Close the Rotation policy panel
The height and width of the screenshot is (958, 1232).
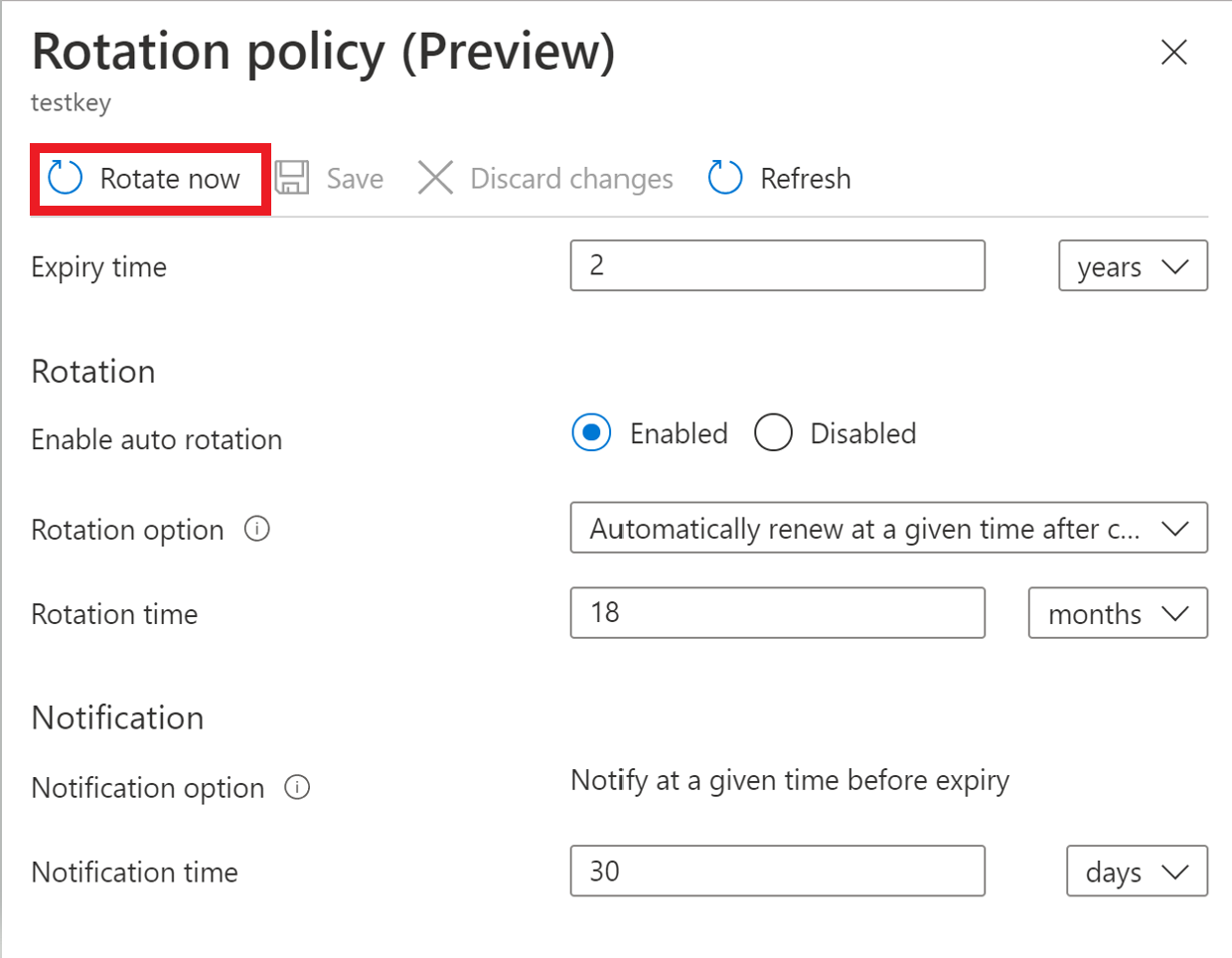pyautogui.click(x=1173, y=53)
